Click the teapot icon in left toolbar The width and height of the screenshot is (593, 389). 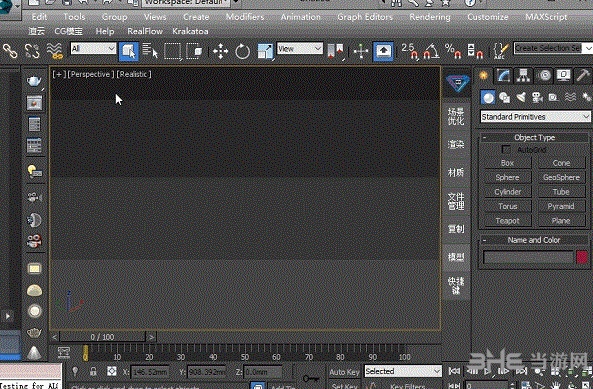[34, 81]
